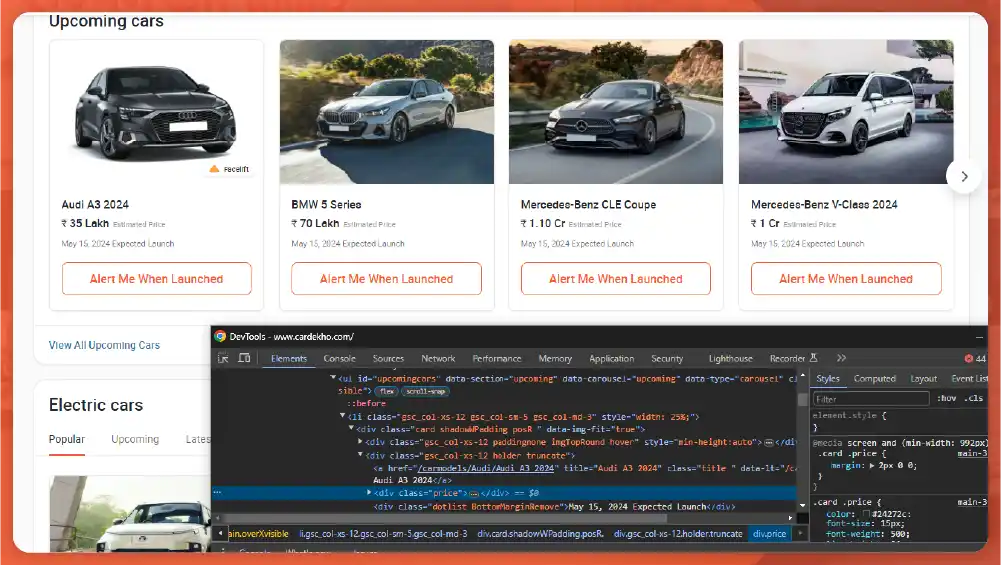Viewport: 1001px width, 565px height.
Task: Click the three-dot gutter beside the selected price row
Action: point(217,493)
